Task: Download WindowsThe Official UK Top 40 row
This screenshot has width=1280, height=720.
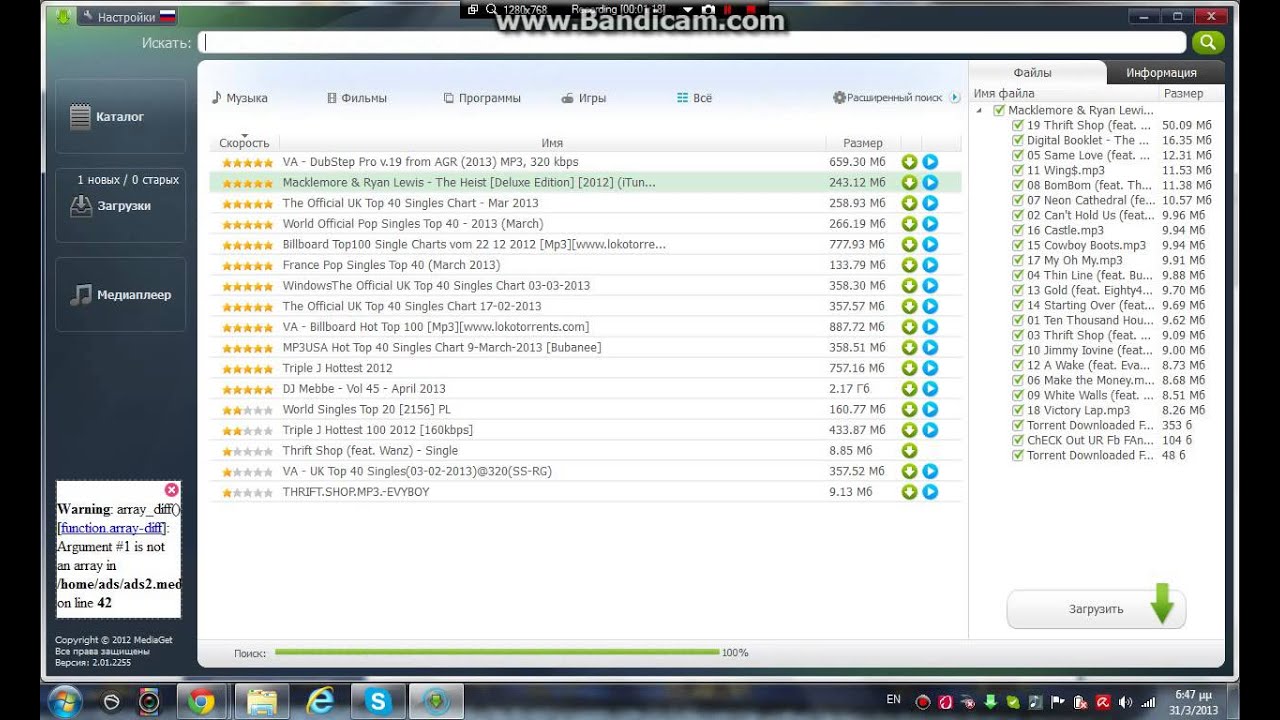Action: [909, 285]
